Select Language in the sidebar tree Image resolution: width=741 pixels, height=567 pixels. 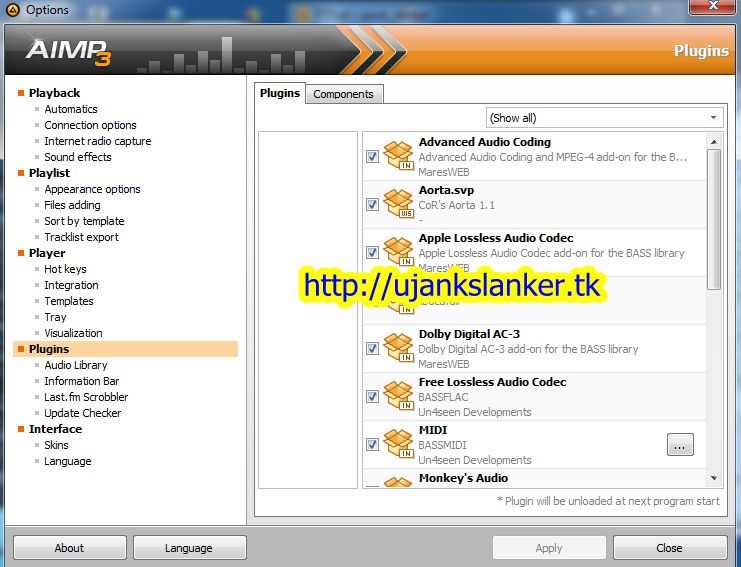coord(68,461)
